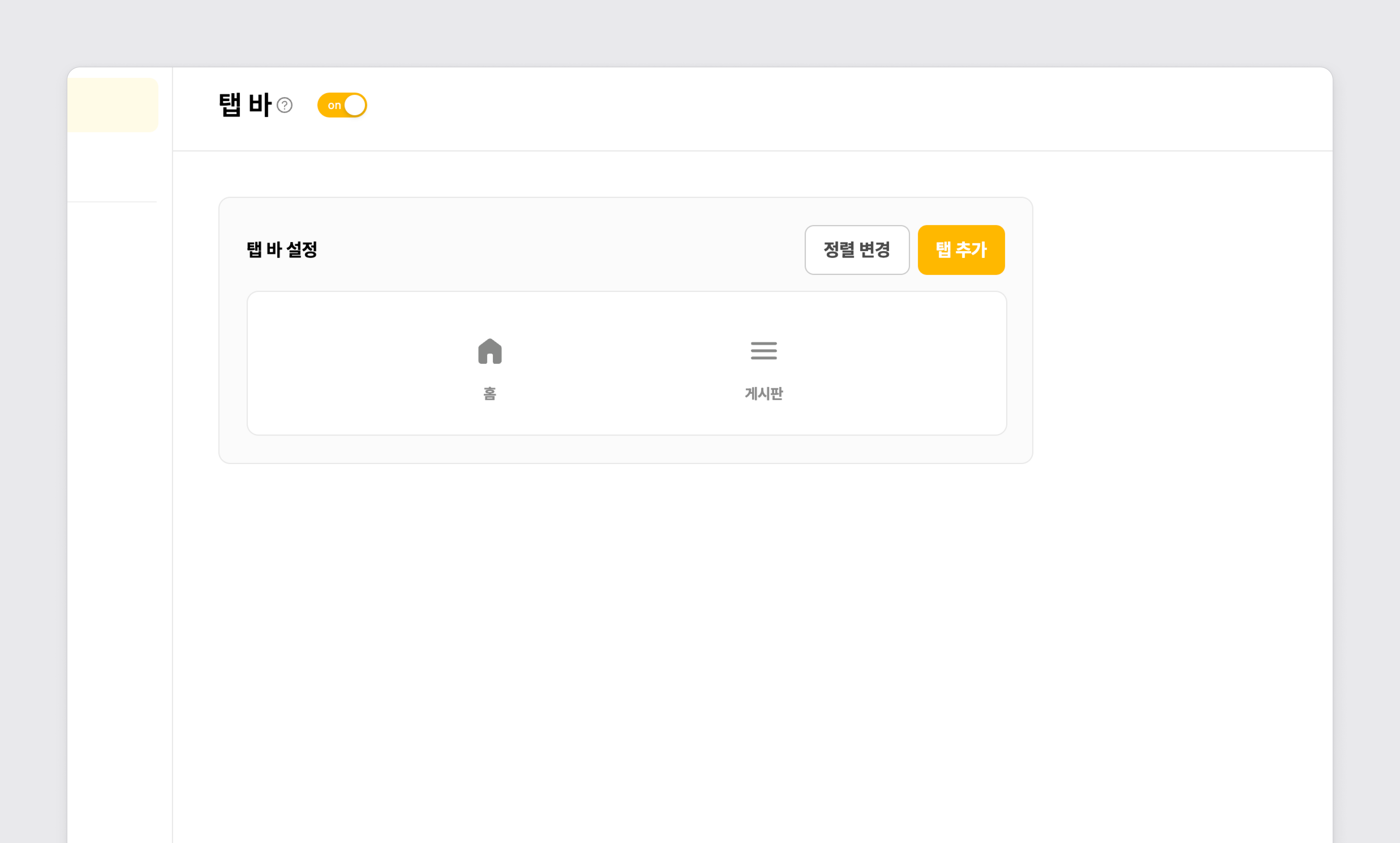Image resolution: width=1400 pixels, height=843 pixels.
Task: Click the empty content area below settings card
Action: tap(624, 625)
